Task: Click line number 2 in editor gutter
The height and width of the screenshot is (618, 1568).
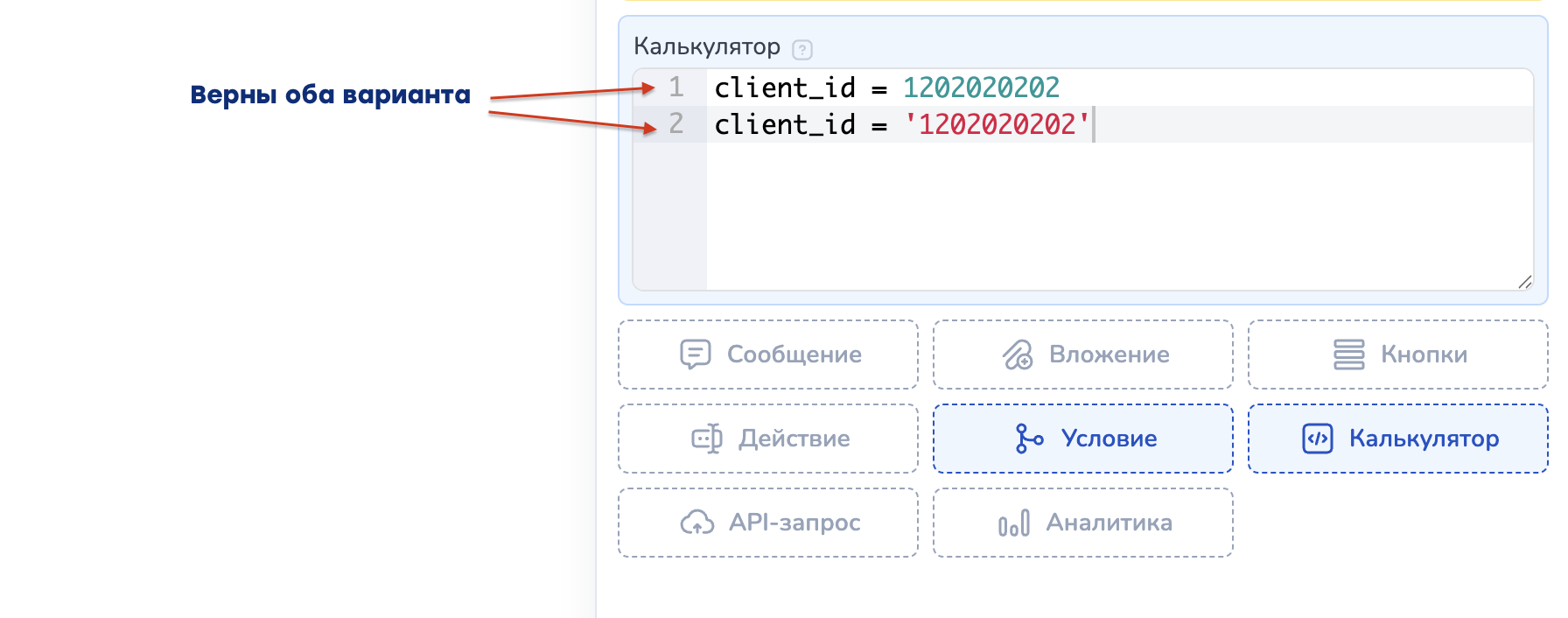Action: (676, 124)
